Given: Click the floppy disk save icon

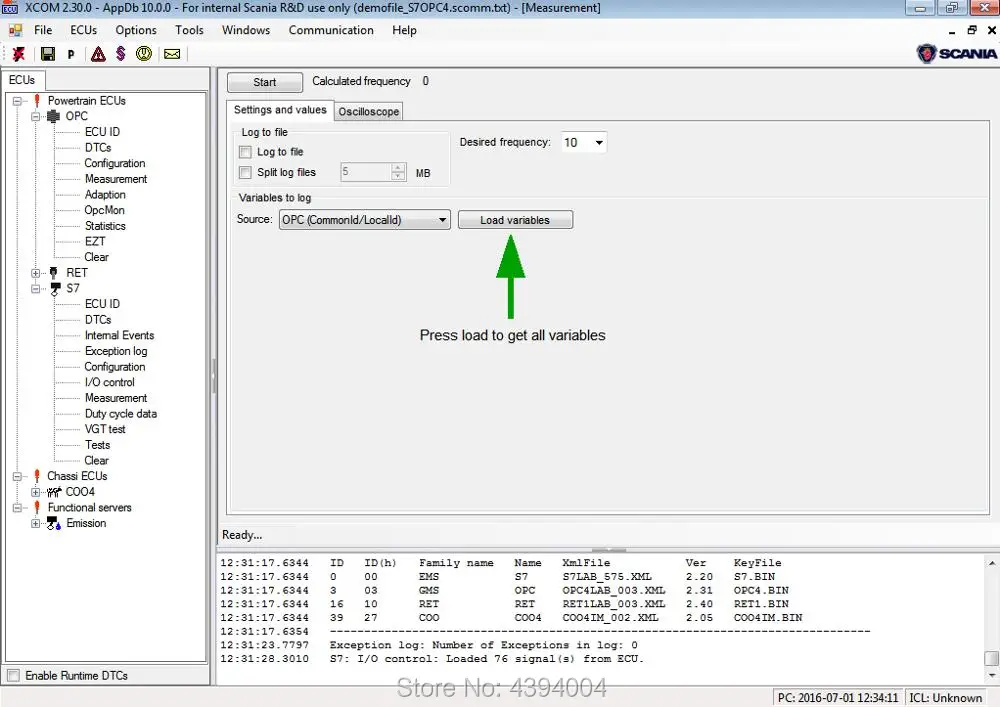Looking at the screenshot, I should point(47,54).
